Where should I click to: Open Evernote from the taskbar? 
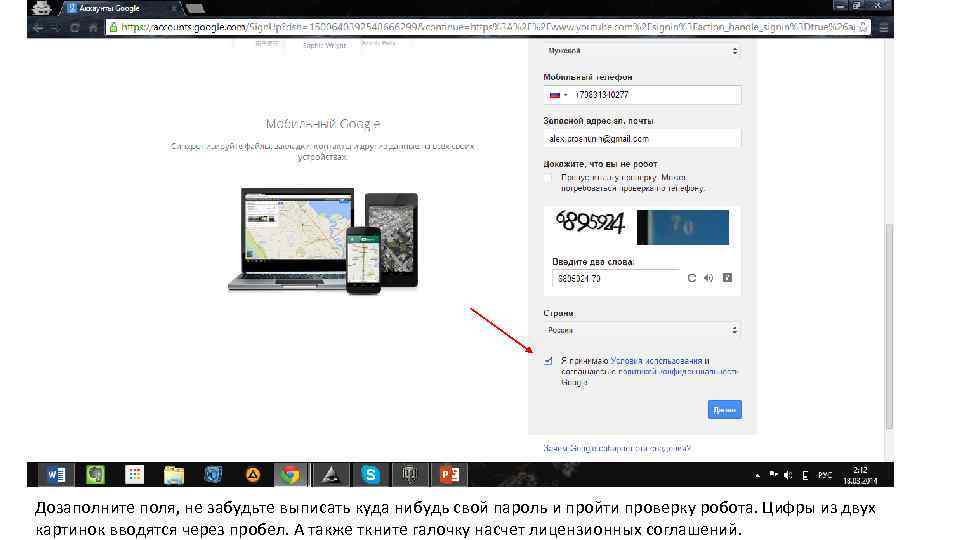[96, 474]
